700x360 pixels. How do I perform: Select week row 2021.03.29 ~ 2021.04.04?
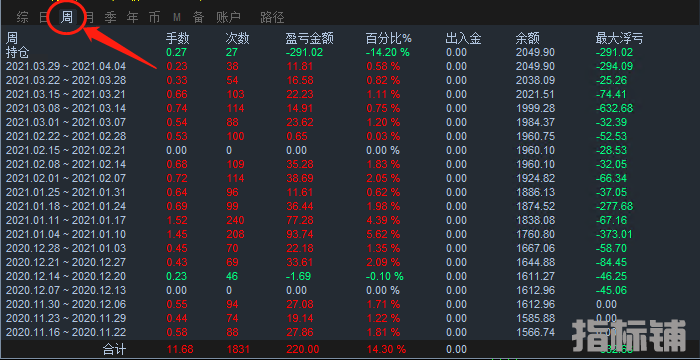click(66, 67)
